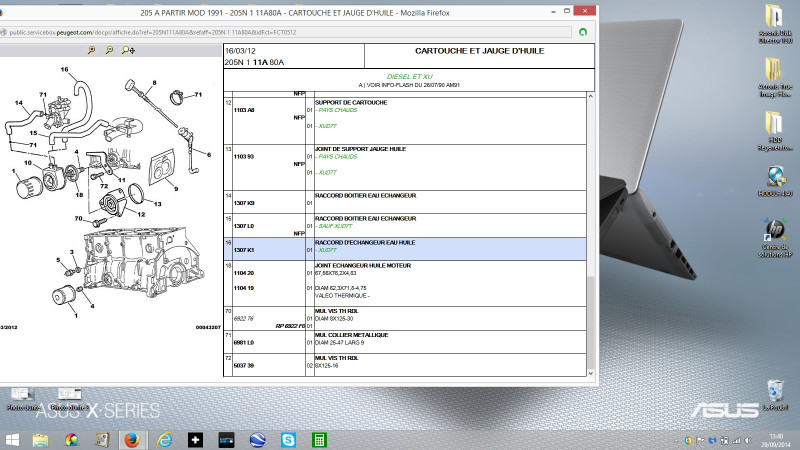Open second Photo desktop icon at lower left
This screenshot has height=450, width=800.
click(69, 399)
